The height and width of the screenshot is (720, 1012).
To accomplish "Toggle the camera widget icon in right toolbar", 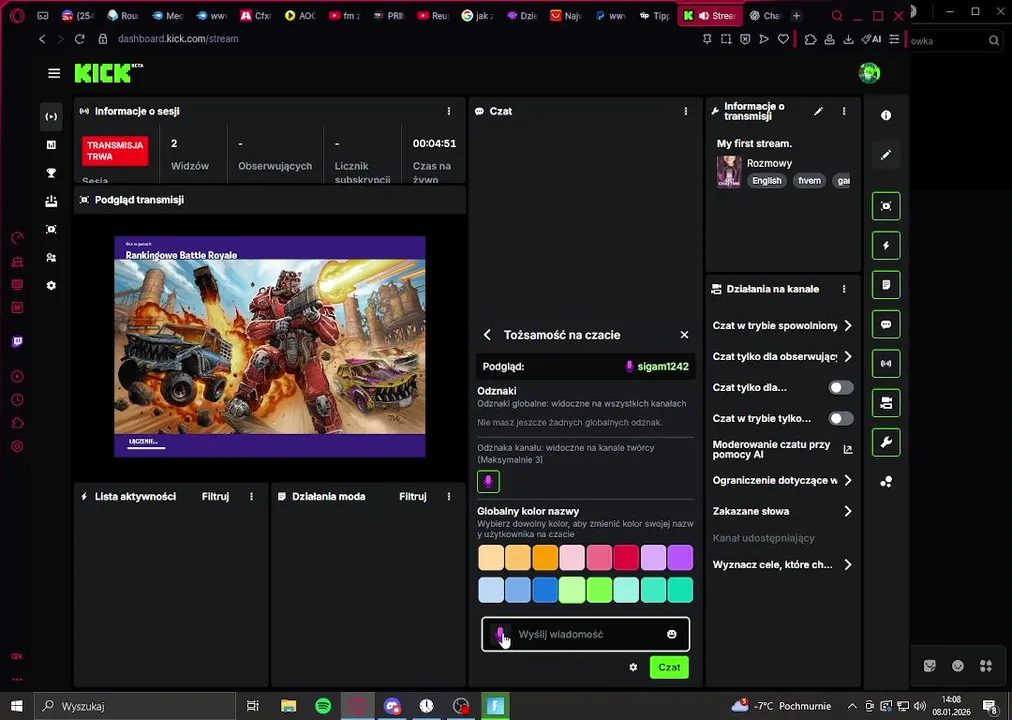I will (x=886, y=403).
